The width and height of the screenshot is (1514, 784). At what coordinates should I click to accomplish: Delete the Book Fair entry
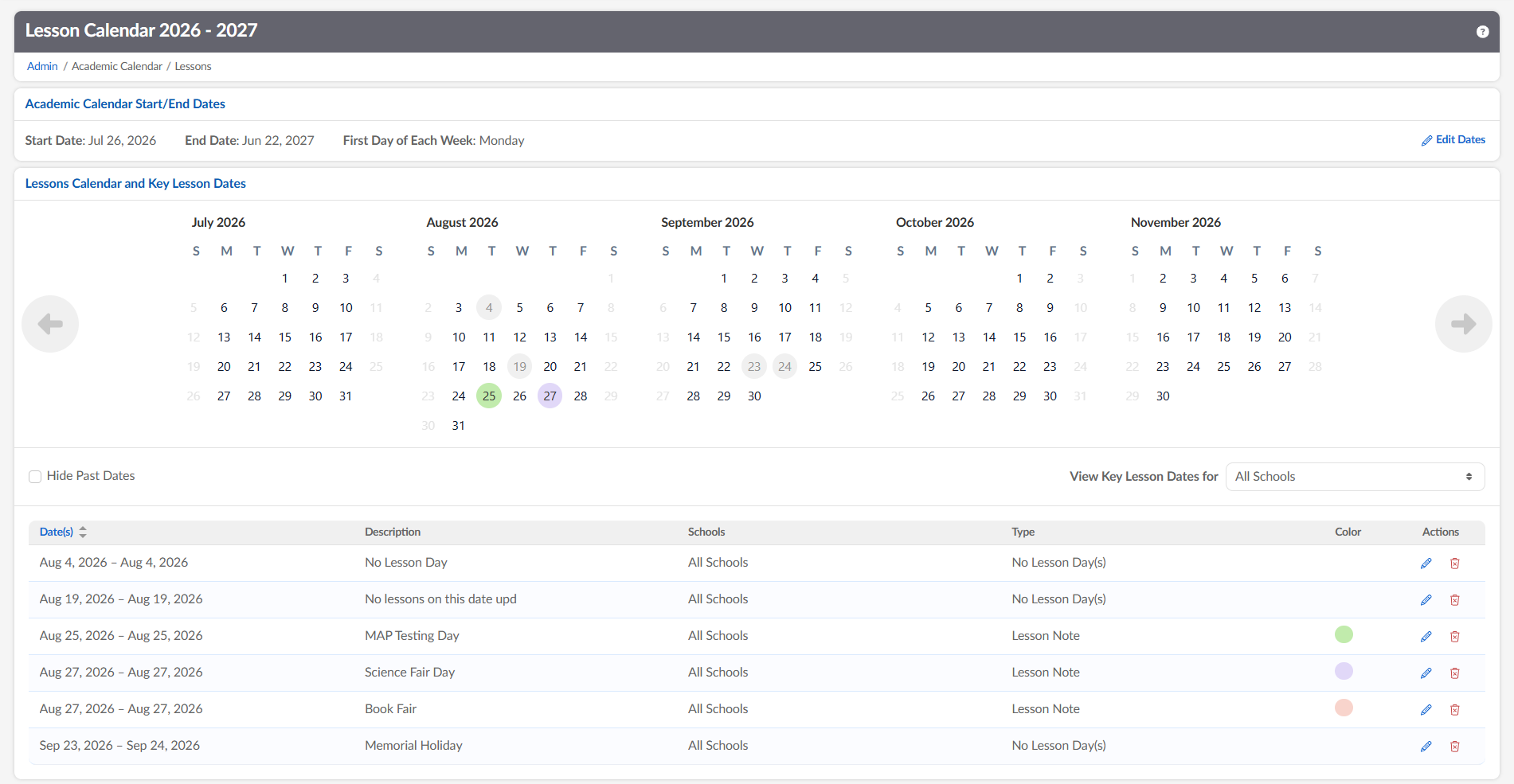[1454, 710]
